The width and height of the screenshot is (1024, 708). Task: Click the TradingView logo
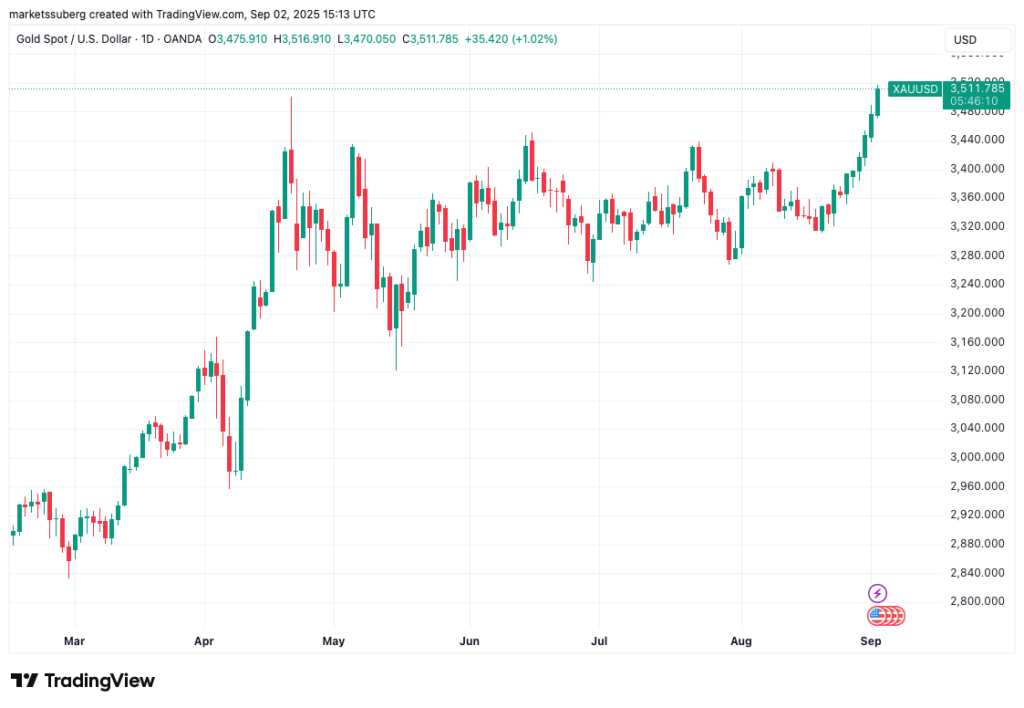(x=83, y=680)
